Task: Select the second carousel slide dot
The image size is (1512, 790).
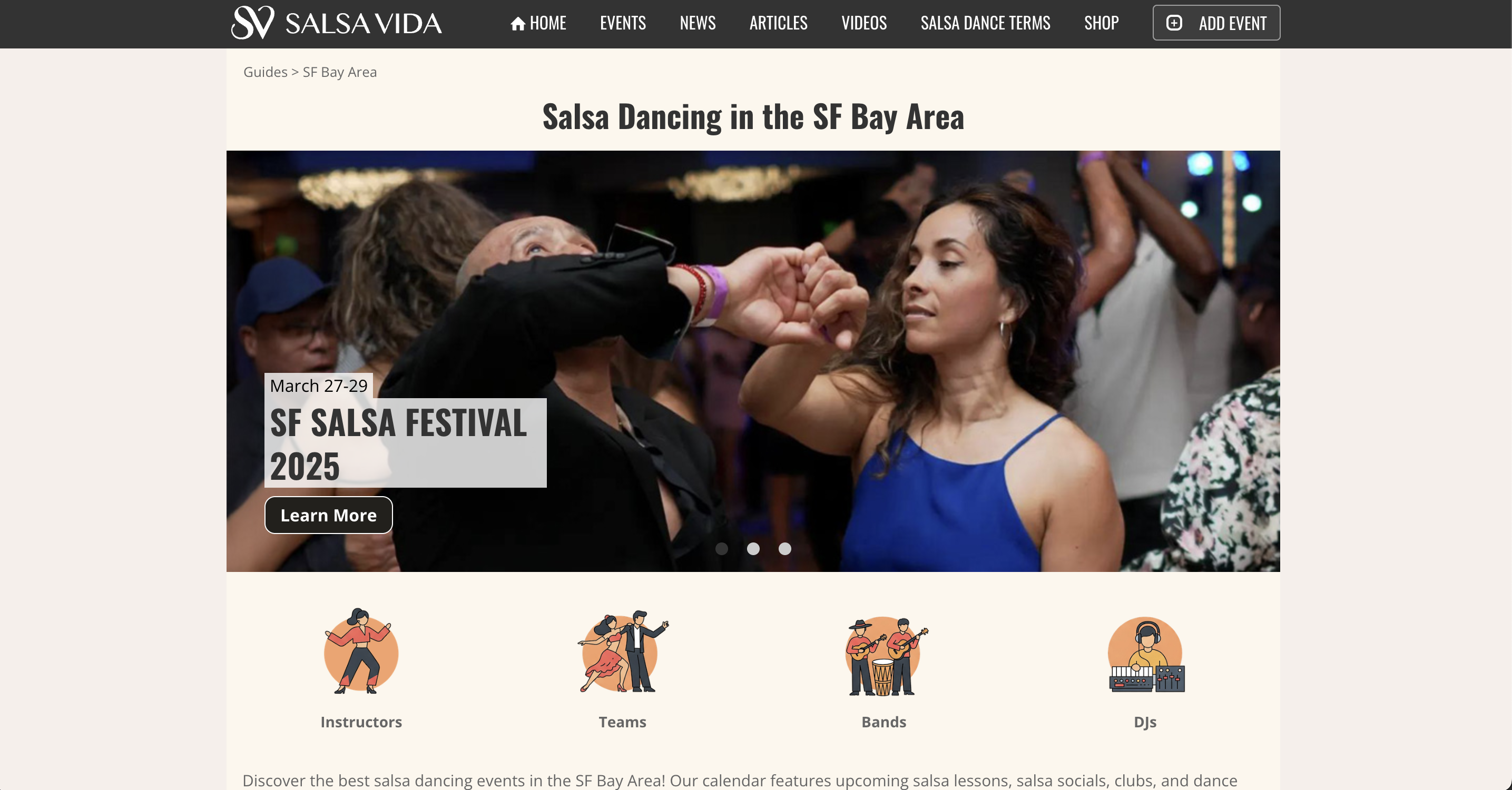Action: [753, 549]
